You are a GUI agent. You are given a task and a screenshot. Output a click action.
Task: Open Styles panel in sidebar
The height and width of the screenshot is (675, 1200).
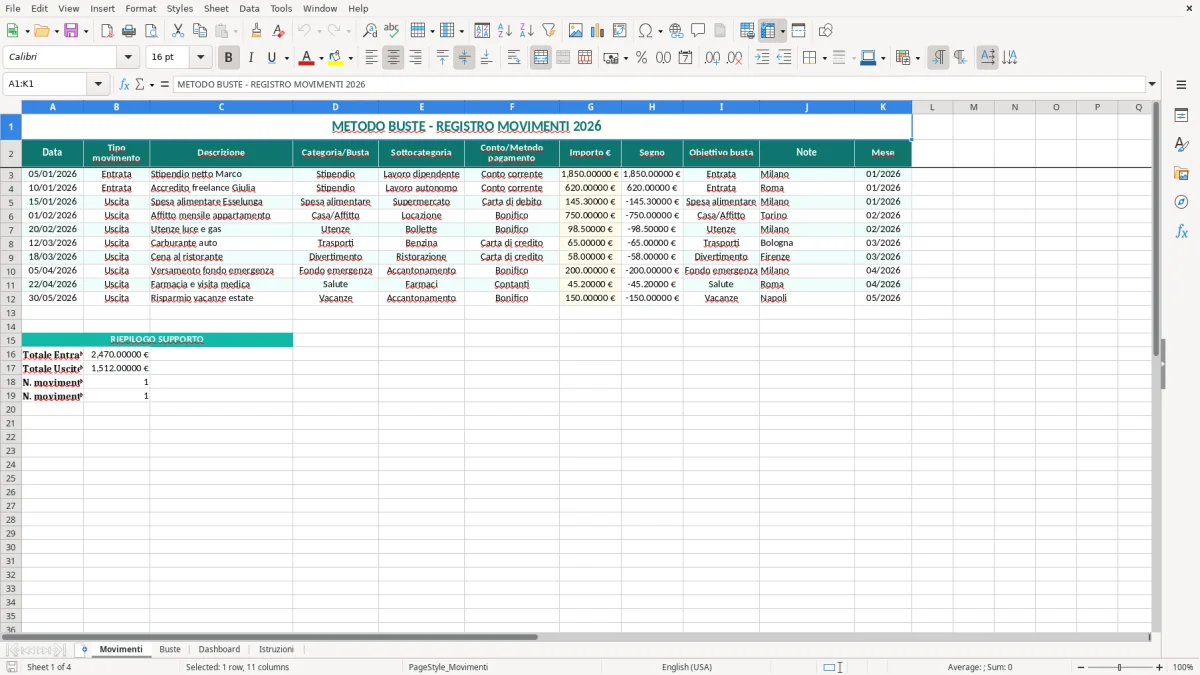1181,144
